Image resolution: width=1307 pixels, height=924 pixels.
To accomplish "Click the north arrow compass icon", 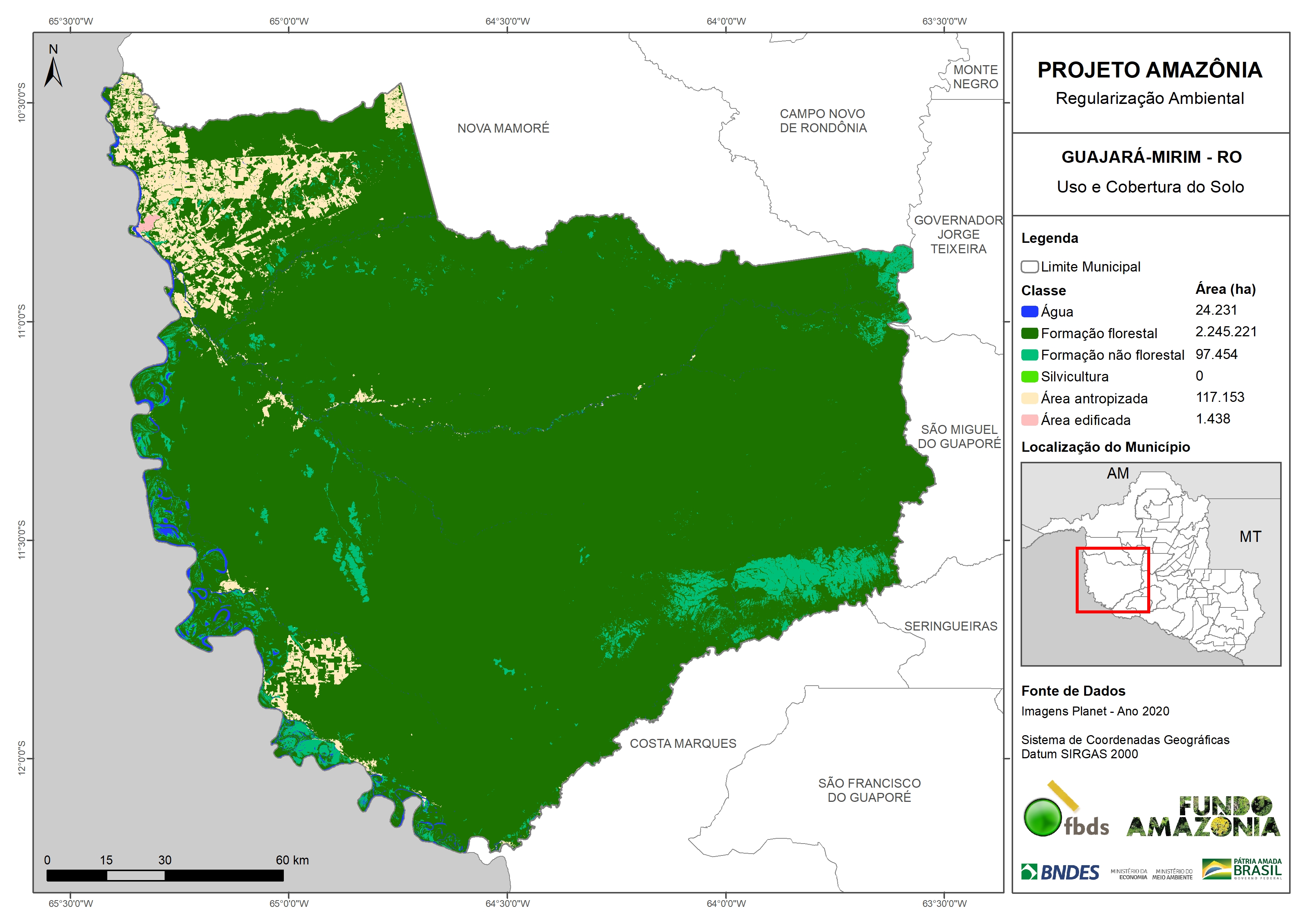I will coord(54,71).
